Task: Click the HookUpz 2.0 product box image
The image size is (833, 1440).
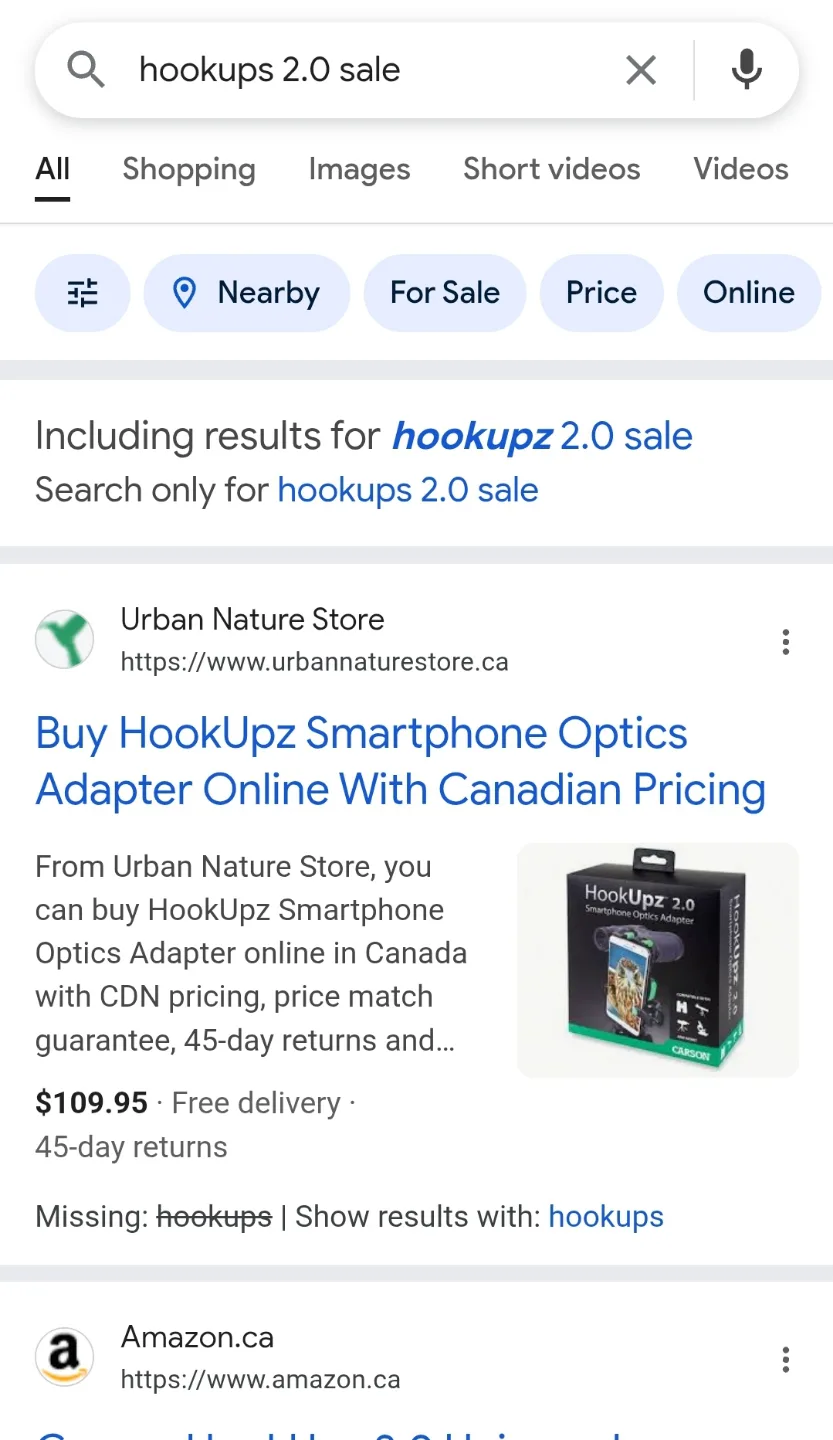Action: click(x=656, y=960)
